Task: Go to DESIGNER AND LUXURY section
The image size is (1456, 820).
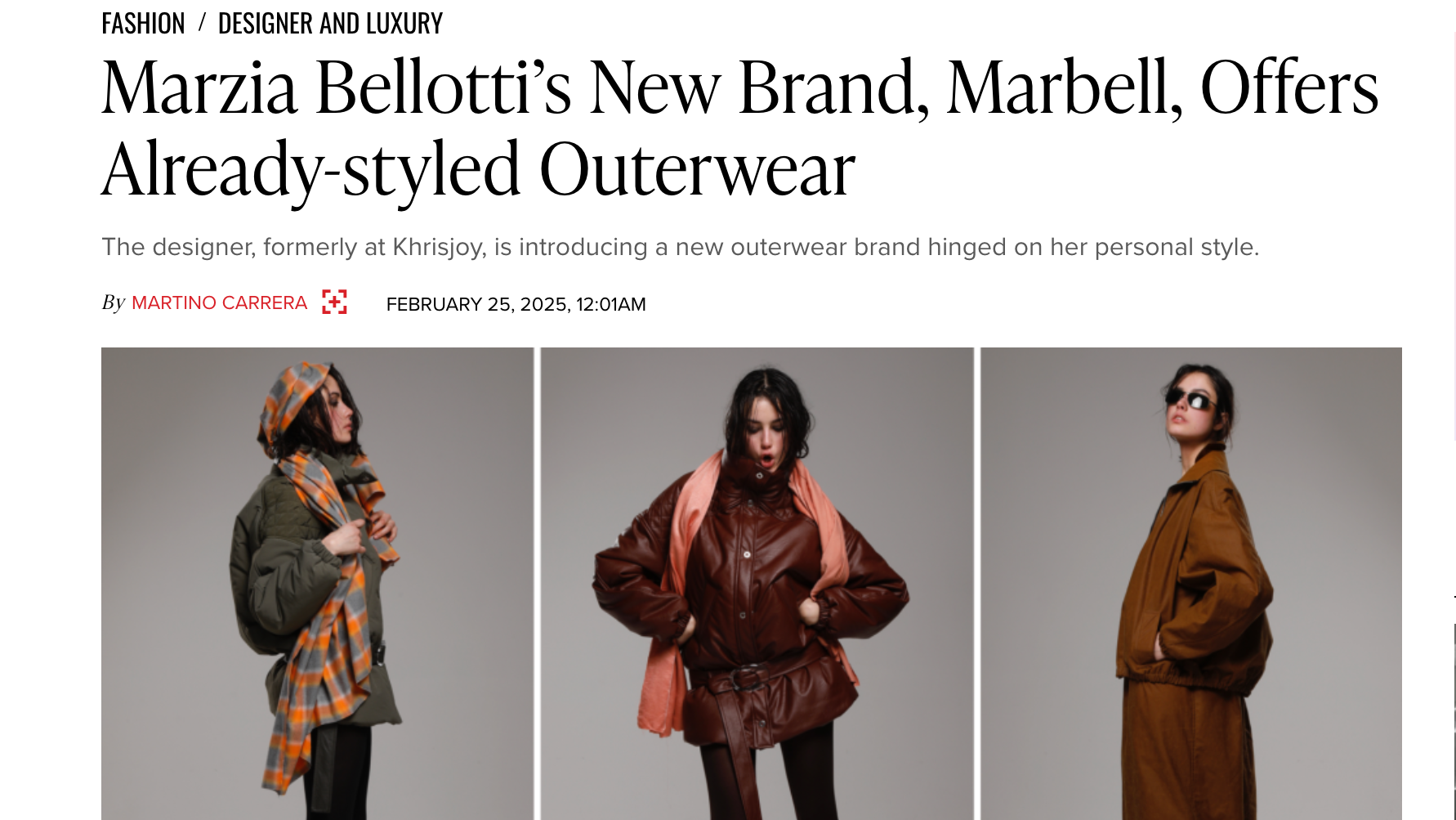Action: tap(330, 23)
